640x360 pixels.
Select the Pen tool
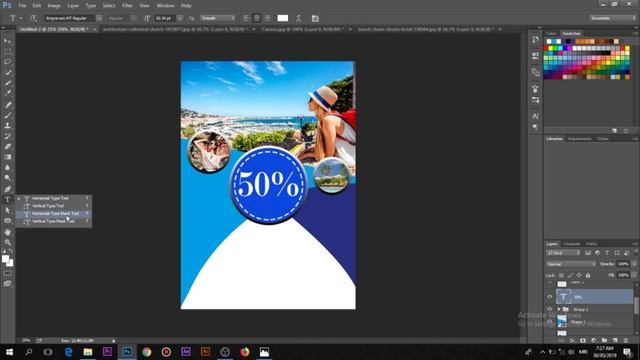(7, 189)
